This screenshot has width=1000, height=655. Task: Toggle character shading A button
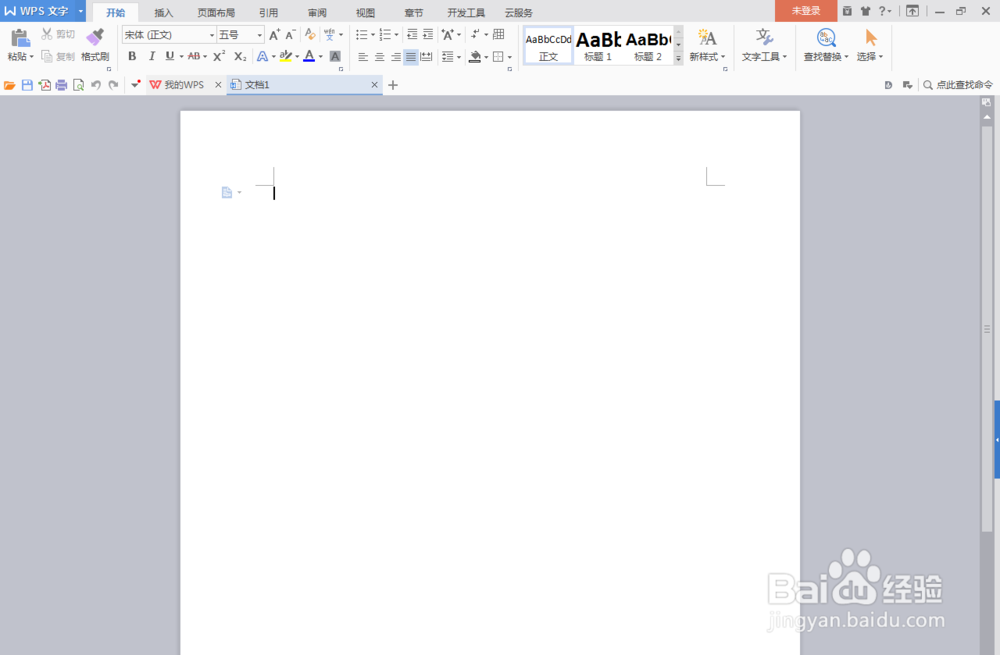(x=335, y=56)
